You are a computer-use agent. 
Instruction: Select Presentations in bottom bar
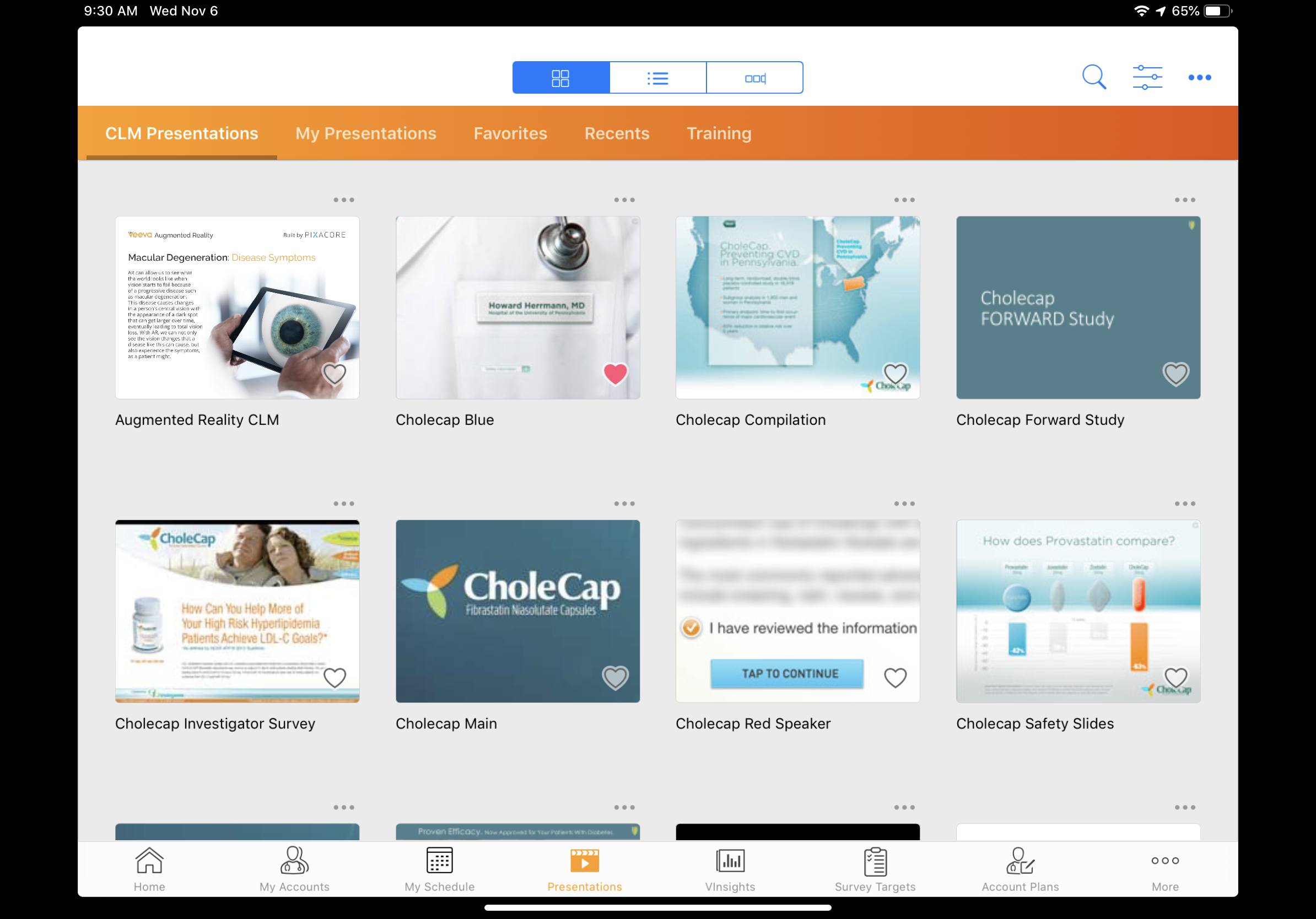coord(584,869)
